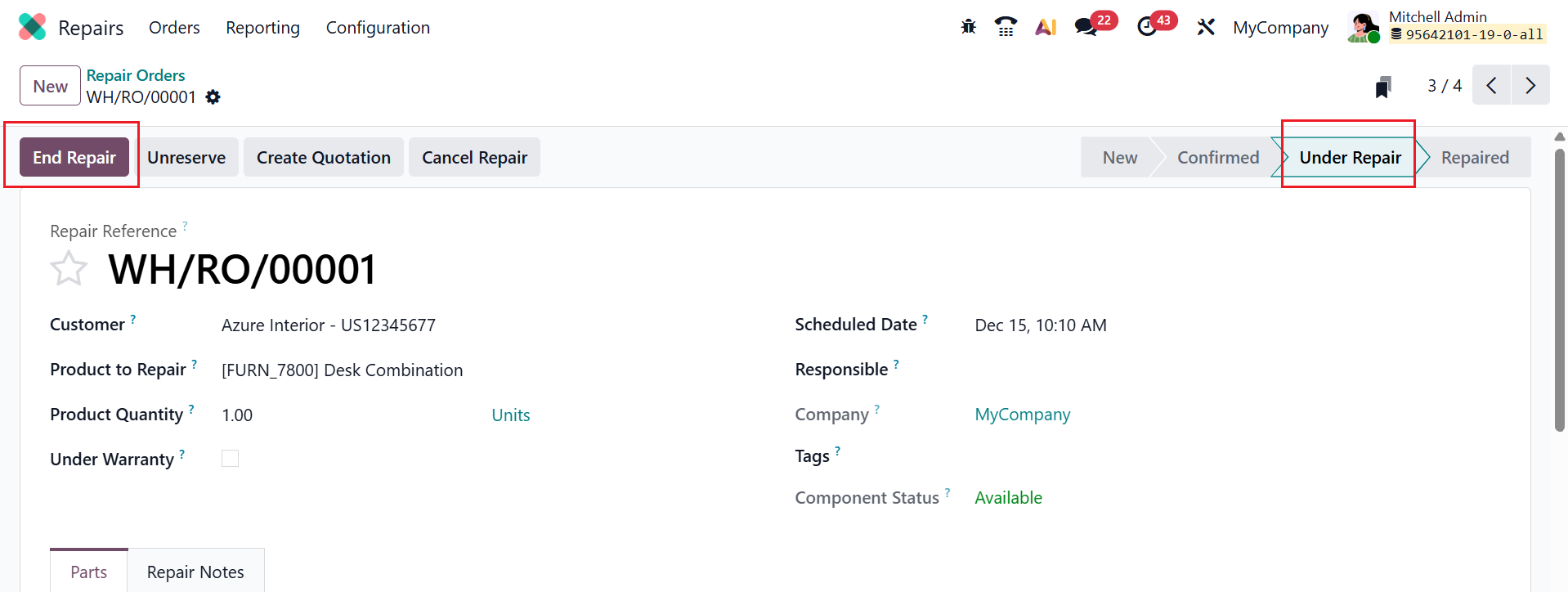Open the Repair Orders breadcrumb link
Image resolution: width=1568 pixels, height=592 pixels.
point(136,75)
